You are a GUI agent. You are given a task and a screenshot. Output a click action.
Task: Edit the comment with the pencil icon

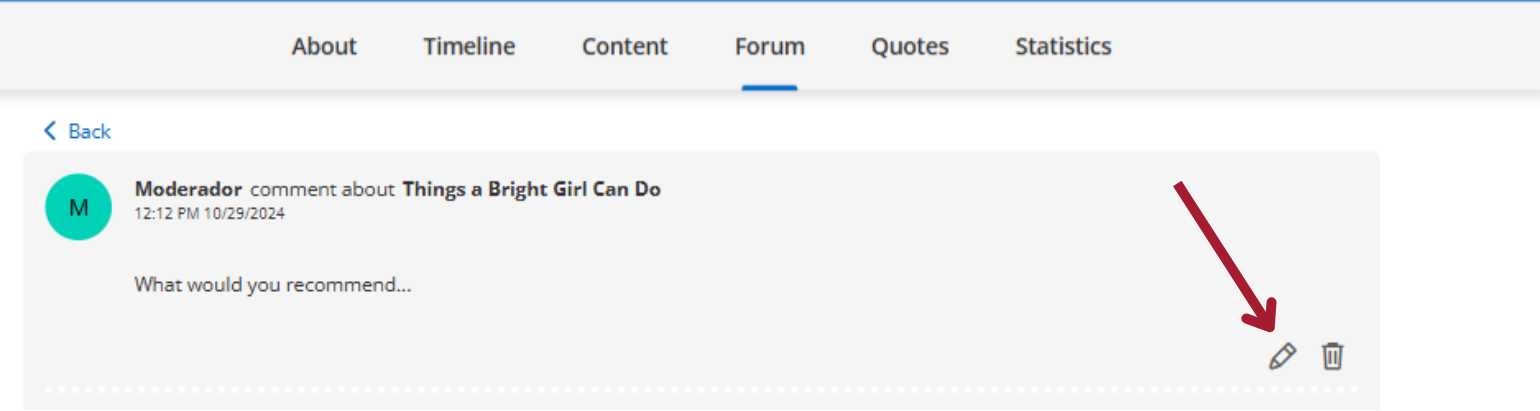[x=1282, y=356]
